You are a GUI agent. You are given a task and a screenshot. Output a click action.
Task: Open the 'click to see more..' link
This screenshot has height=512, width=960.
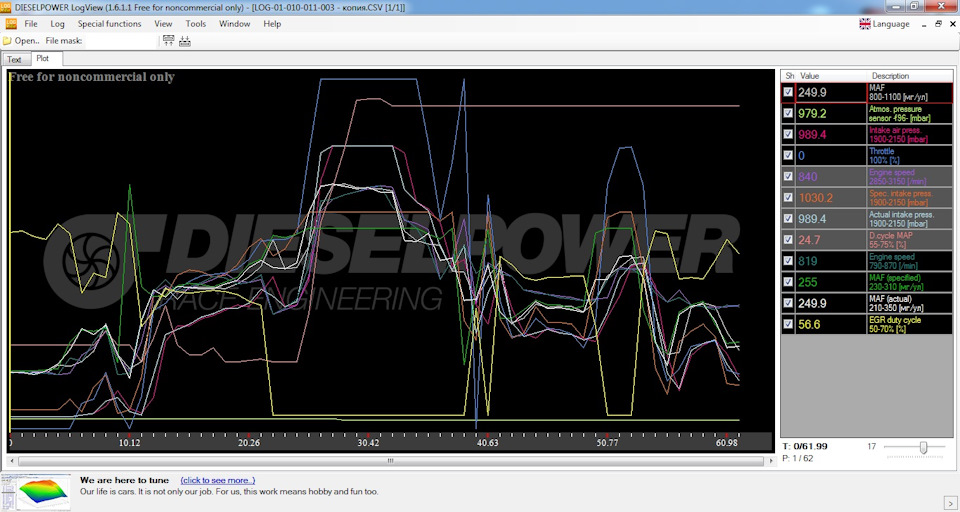(218, 480)
